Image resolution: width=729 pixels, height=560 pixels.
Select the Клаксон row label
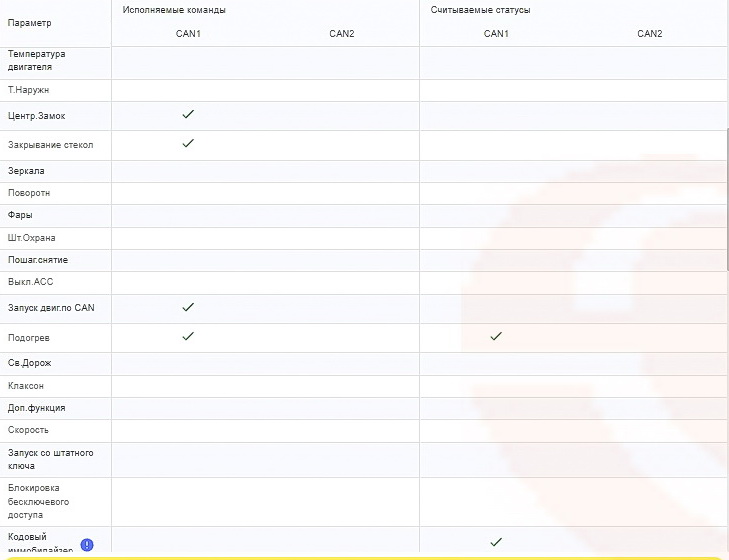[26, 386]
